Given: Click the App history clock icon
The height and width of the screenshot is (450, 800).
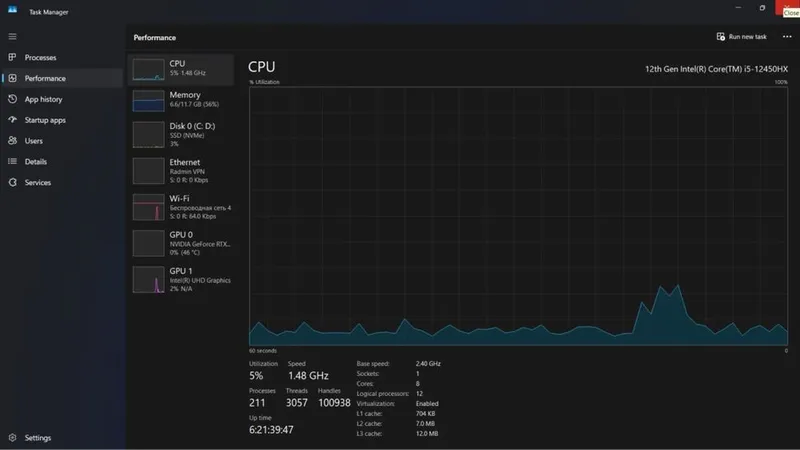Looking at the screenshot, I should pos(12,99).
